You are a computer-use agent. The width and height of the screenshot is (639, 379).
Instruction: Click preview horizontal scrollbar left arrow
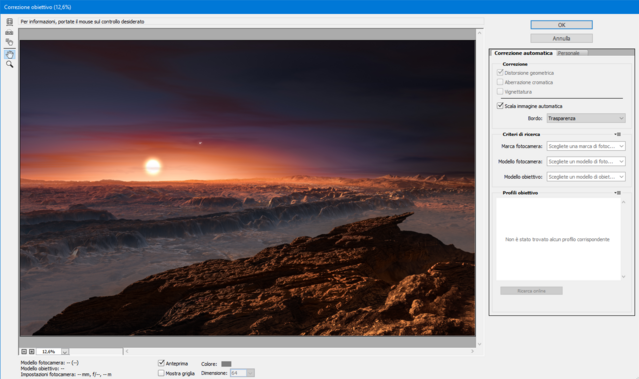point(127,351)
